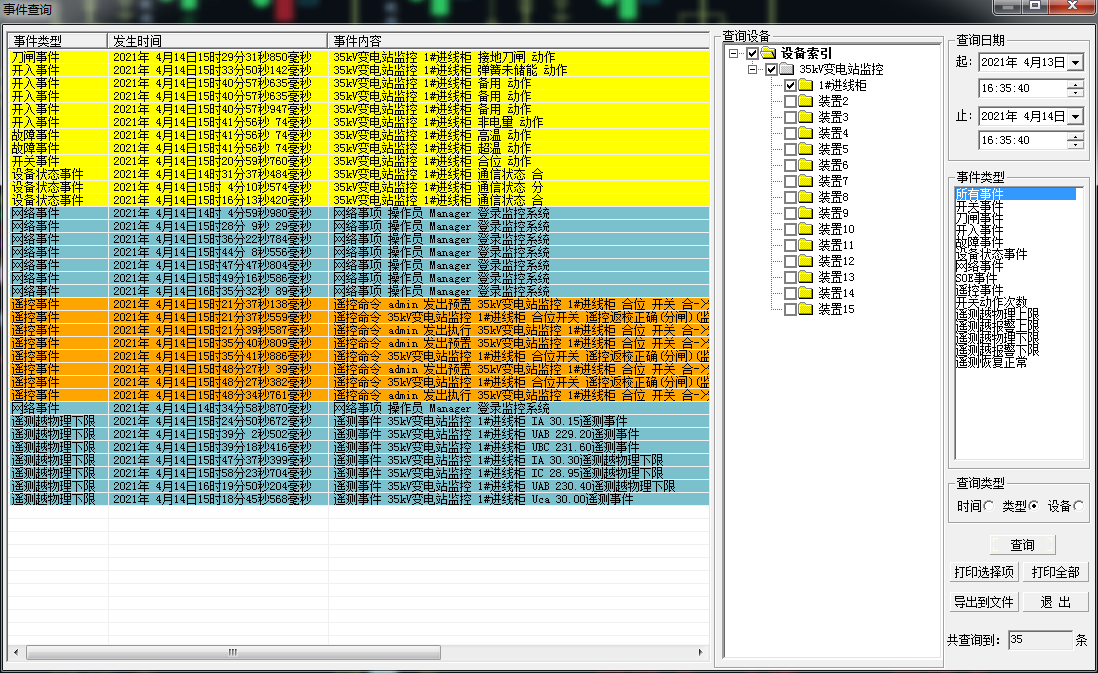Check the 装置2 checkbox
The image size is (1098, 673).
790,102
